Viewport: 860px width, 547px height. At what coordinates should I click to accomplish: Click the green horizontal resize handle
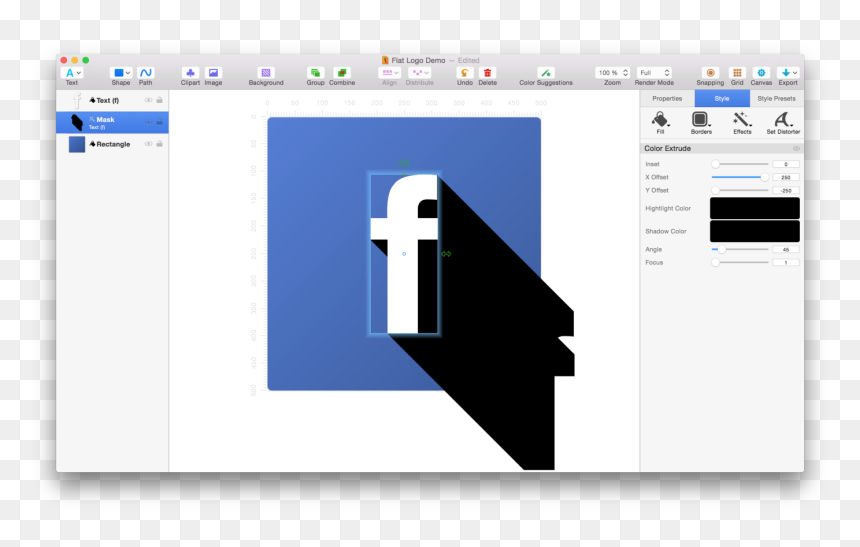pyautogui.click(x=446, y=254)
